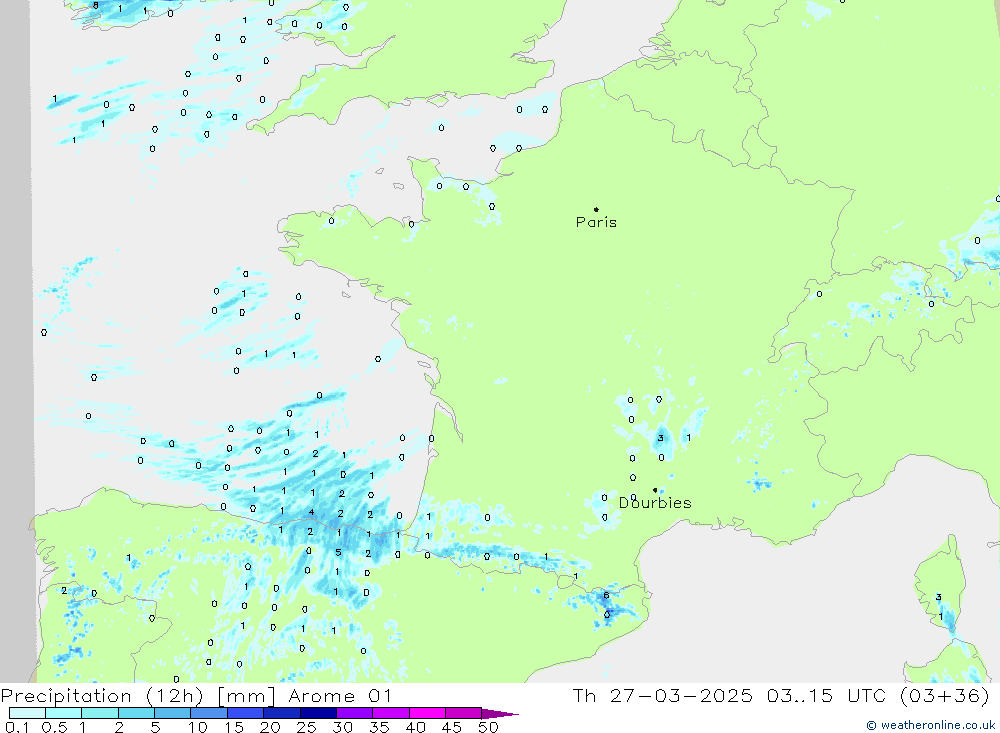Select the 25–30 mm navy legend swatch
This screenshot has width=1000, height=733.
[318, 713]
